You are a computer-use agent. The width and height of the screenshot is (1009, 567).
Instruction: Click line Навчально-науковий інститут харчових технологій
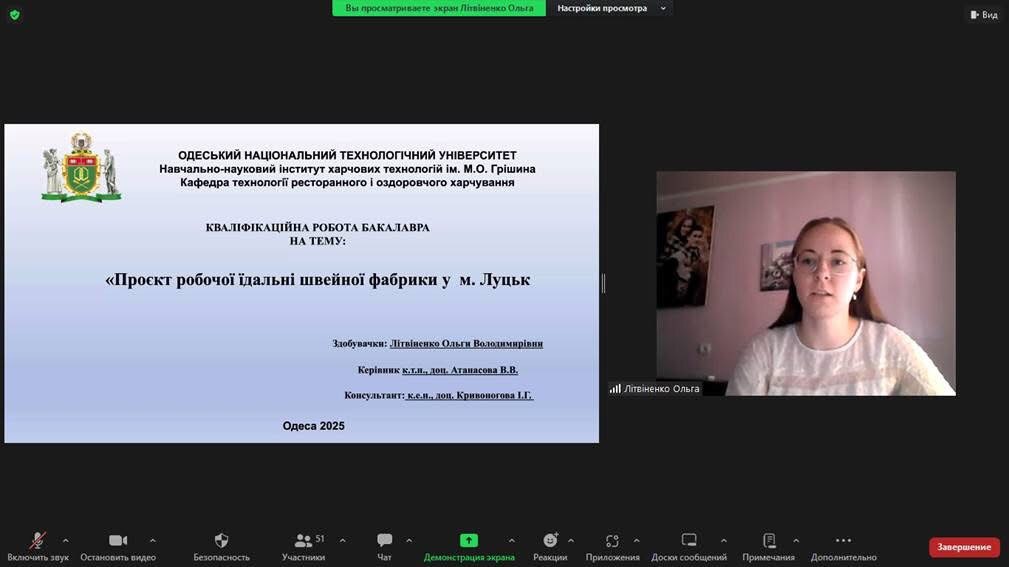pyautogui.click(x=347, y=169)
